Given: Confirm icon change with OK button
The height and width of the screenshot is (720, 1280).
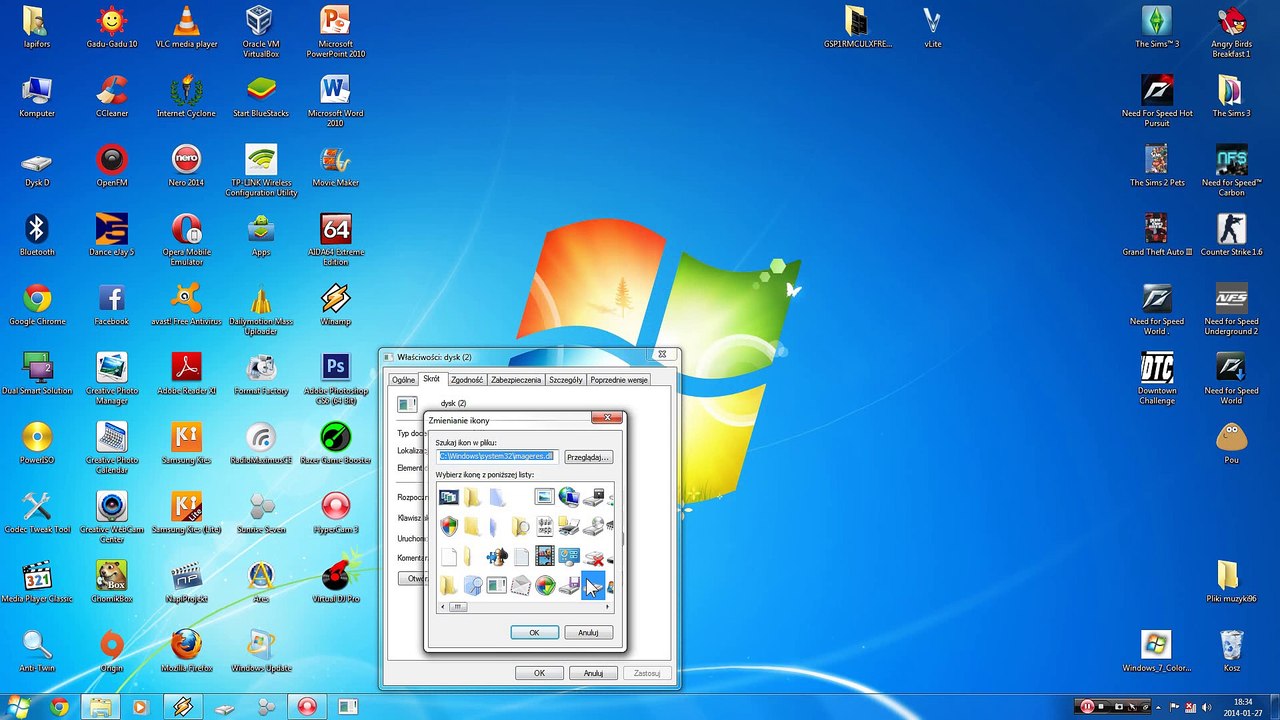Looking at the screenshot, I should point(534,633).
